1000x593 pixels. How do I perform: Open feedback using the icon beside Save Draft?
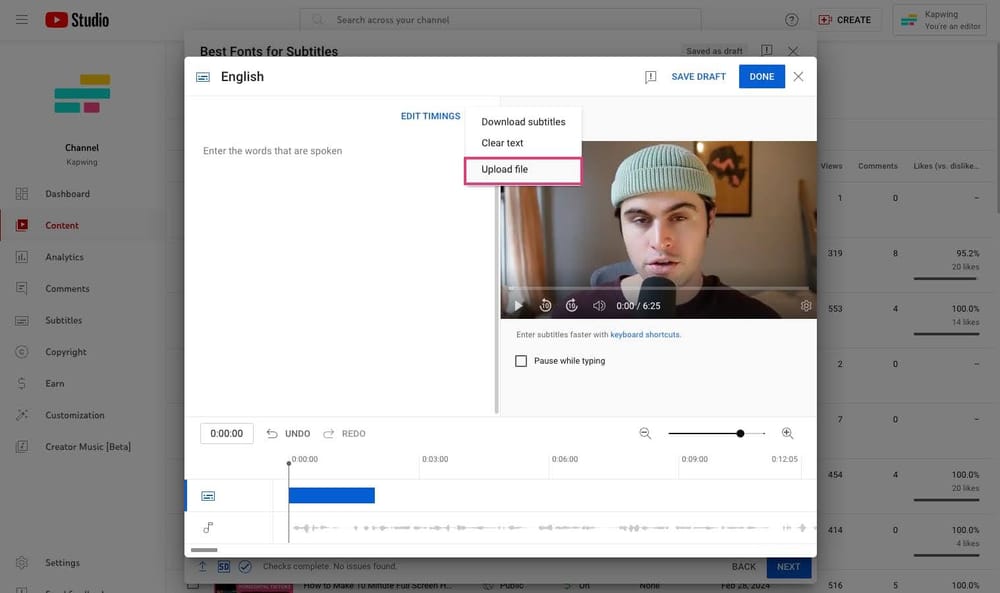(650, 76)
